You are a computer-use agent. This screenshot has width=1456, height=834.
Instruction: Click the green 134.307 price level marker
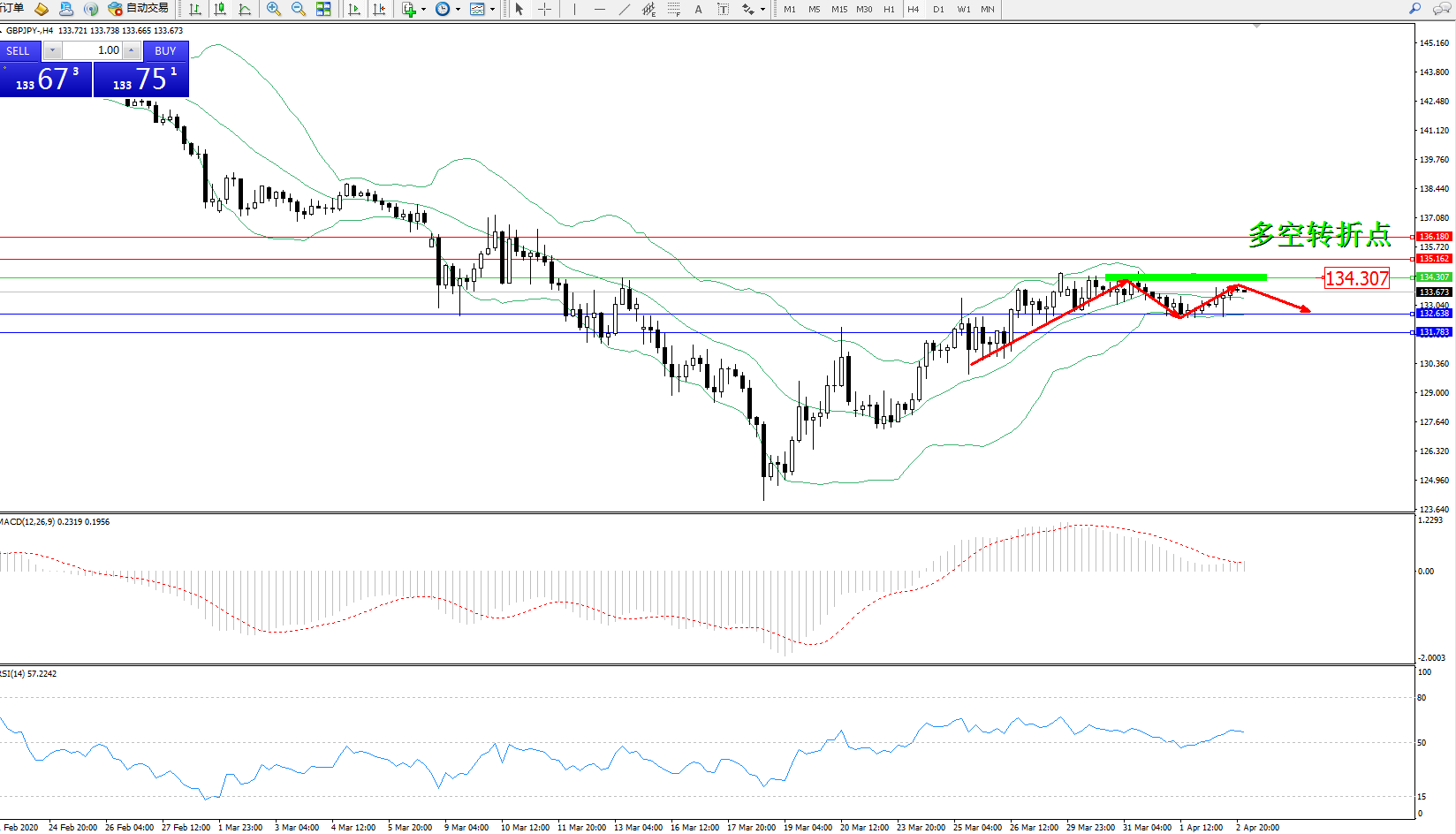pyautogui.click(x=1433, y=277)
